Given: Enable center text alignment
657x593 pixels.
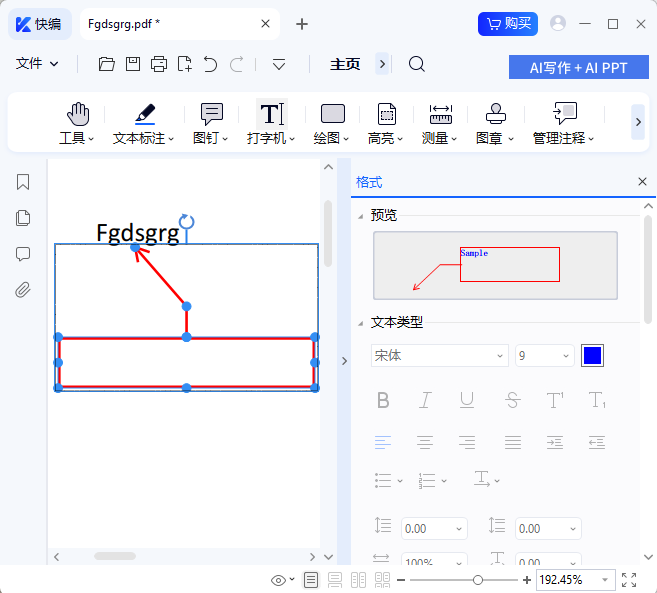Looking at the screenshot, I should 425,442.
